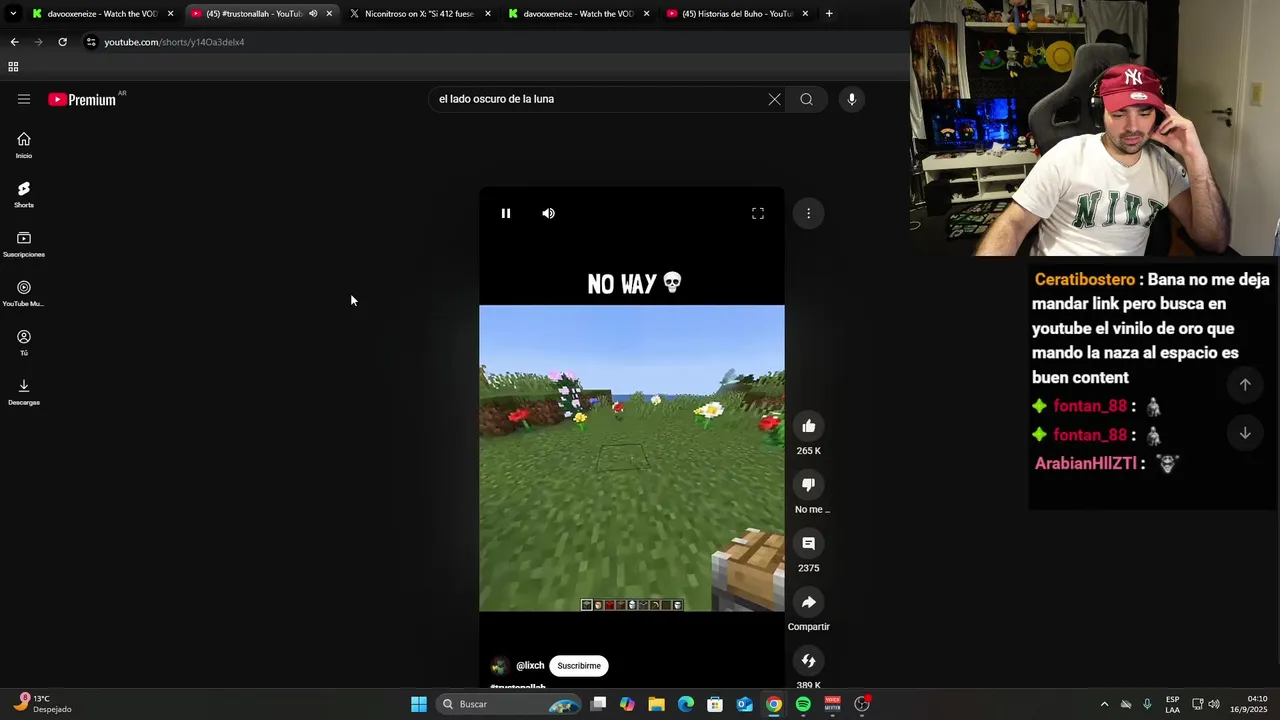Enter fullscreen for the Short

pyautogui.click(x=758, y=213)
